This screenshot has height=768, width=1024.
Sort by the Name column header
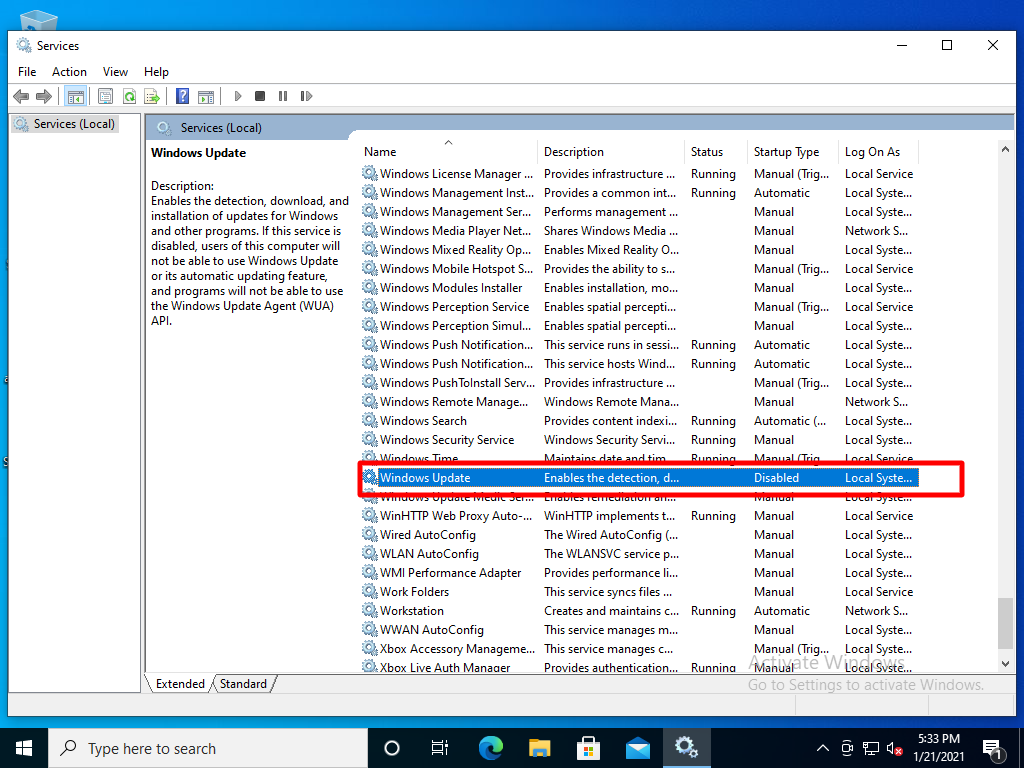click(448, 152)
